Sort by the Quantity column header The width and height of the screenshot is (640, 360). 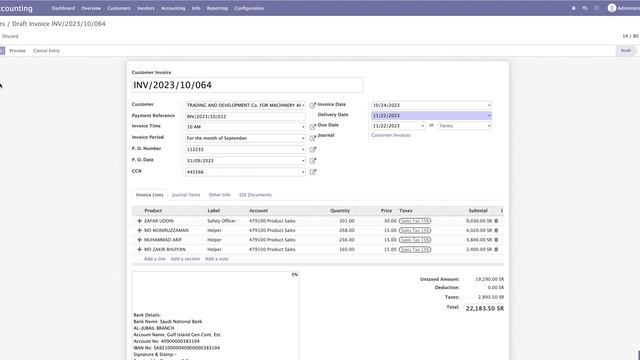(x=340, y=211)
